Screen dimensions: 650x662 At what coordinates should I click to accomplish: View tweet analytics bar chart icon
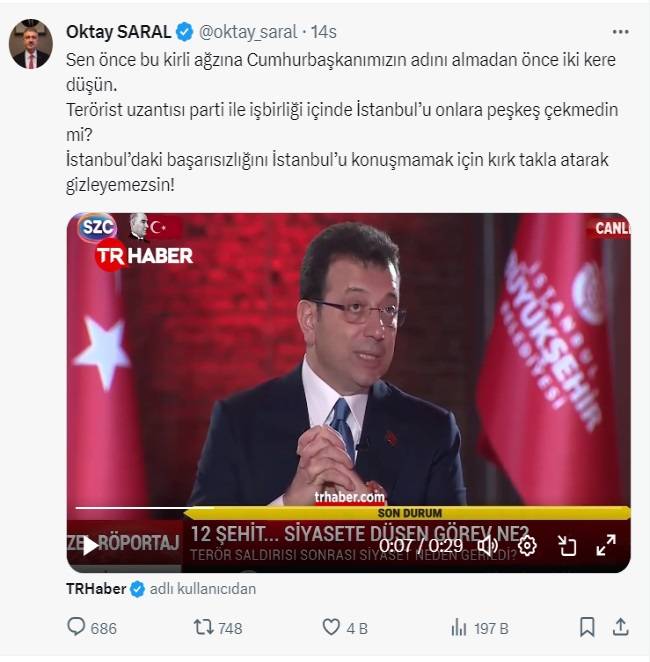(x=459, y=627)
